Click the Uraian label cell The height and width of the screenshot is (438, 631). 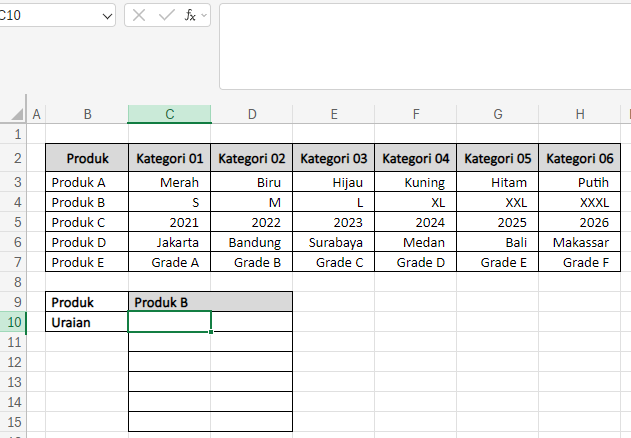[87, 321]
